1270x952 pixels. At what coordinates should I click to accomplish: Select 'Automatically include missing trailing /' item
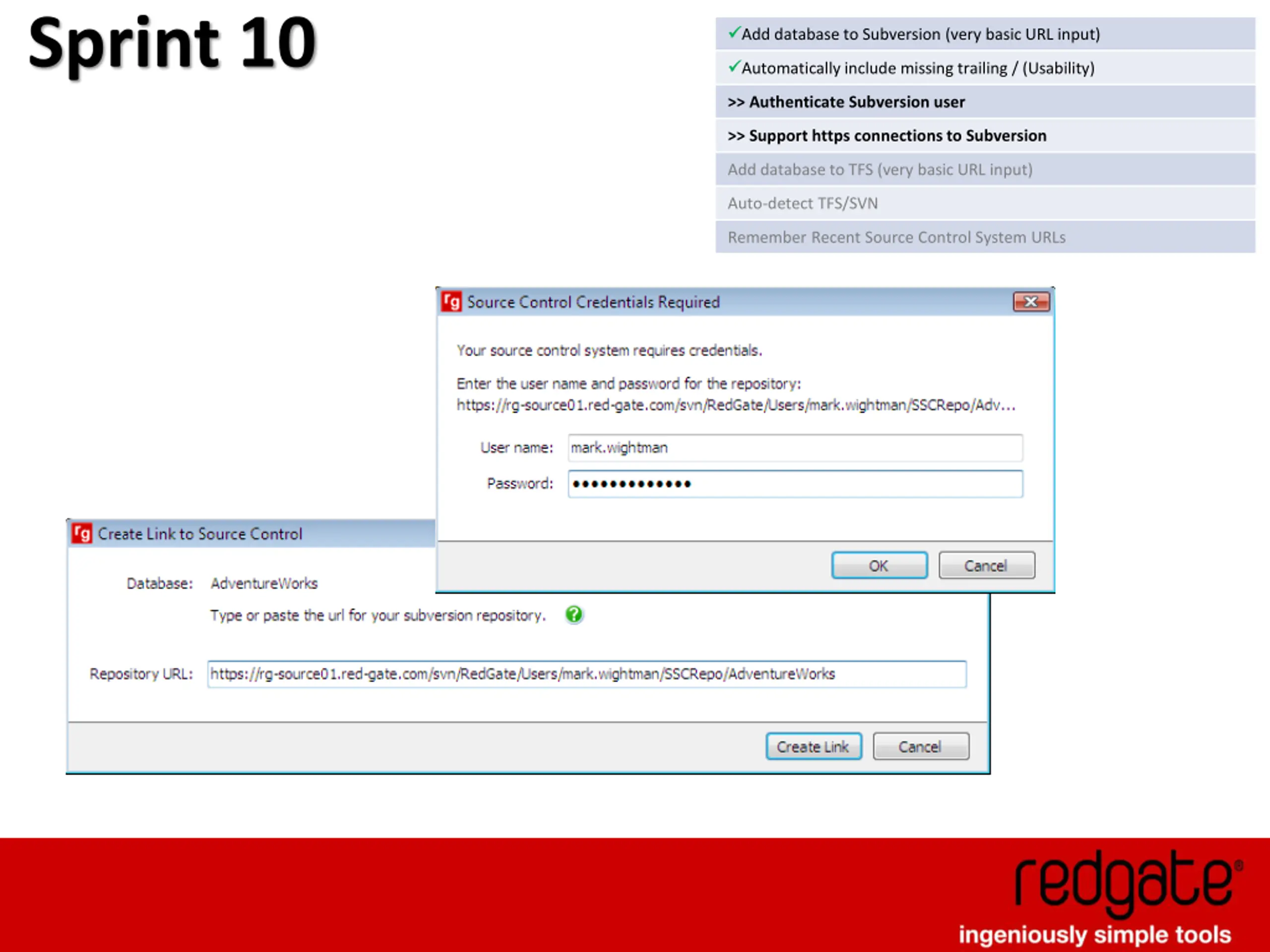pos(985,68)
